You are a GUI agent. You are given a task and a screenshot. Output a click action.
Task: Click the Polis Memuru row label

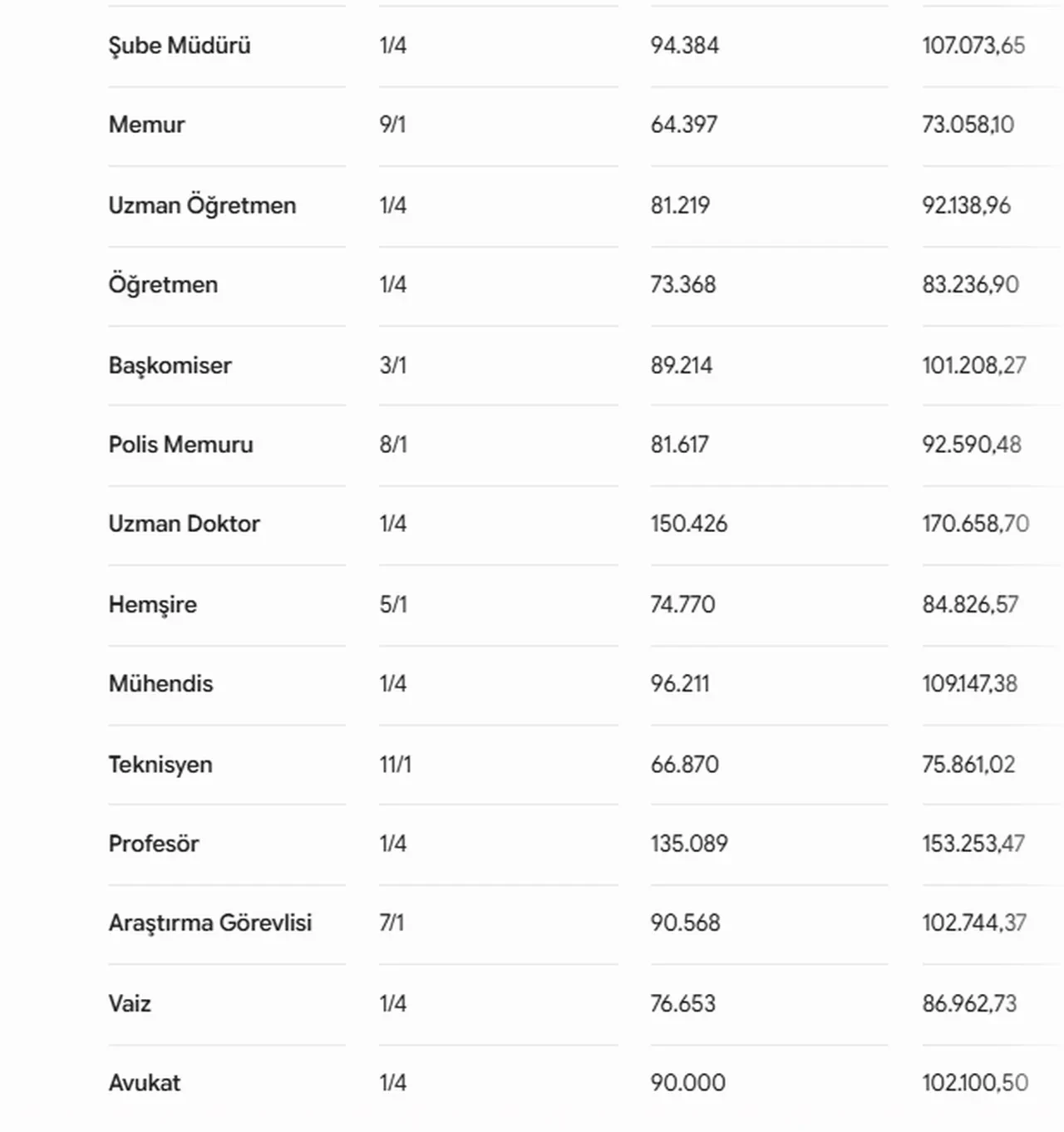[x=180, y=445]
